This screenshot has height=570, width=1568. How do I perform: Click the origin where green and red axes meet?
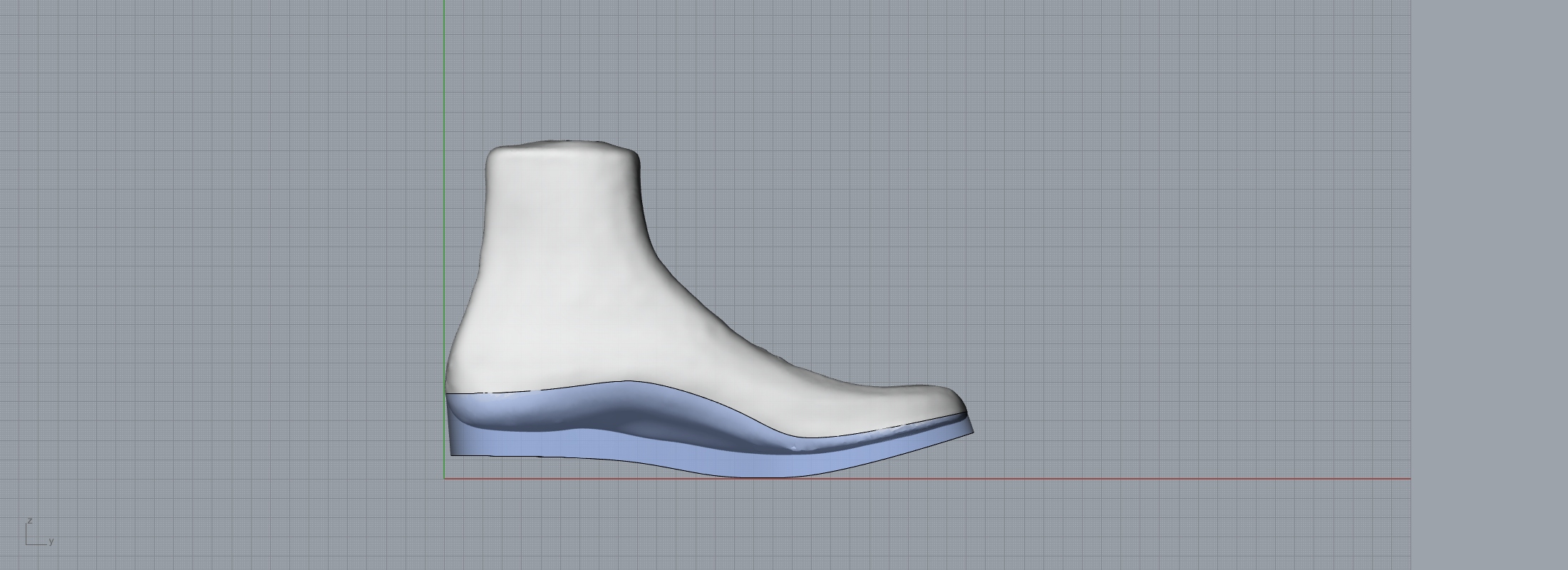(x=445, y=479)
